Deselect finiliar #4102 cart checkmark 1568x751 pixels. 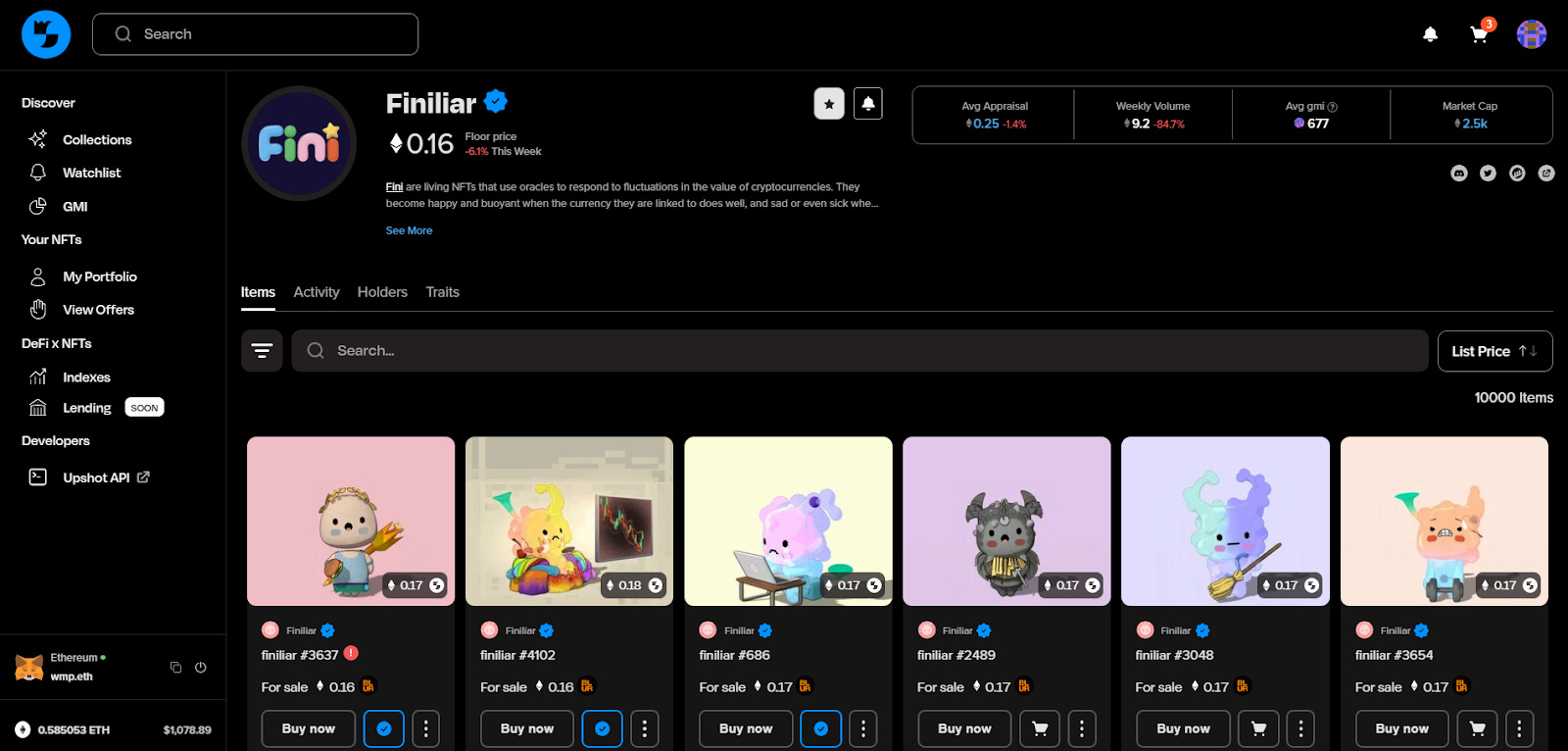[x=603, y=729]
